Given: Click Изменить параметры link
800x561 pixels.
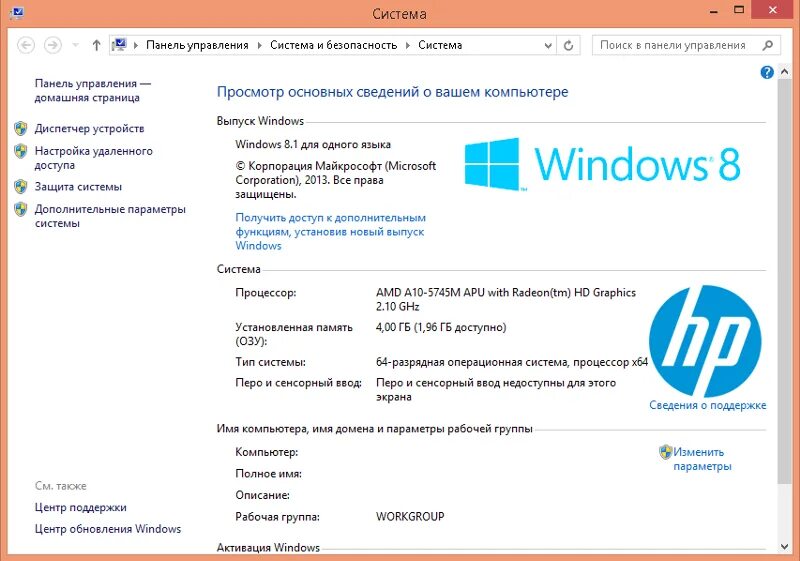Looking at the screenshot, I should pos(702,459).
